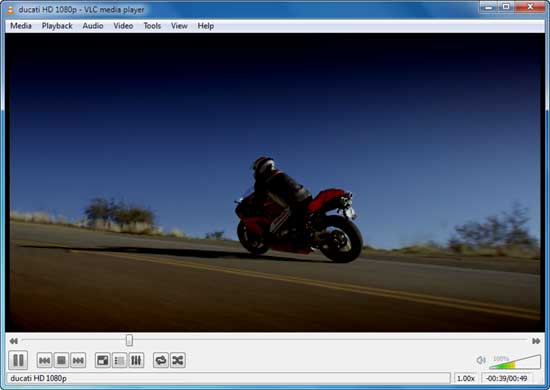Click the 1.00x playback speed indicator
550x390 pixels.
point(466,378)
